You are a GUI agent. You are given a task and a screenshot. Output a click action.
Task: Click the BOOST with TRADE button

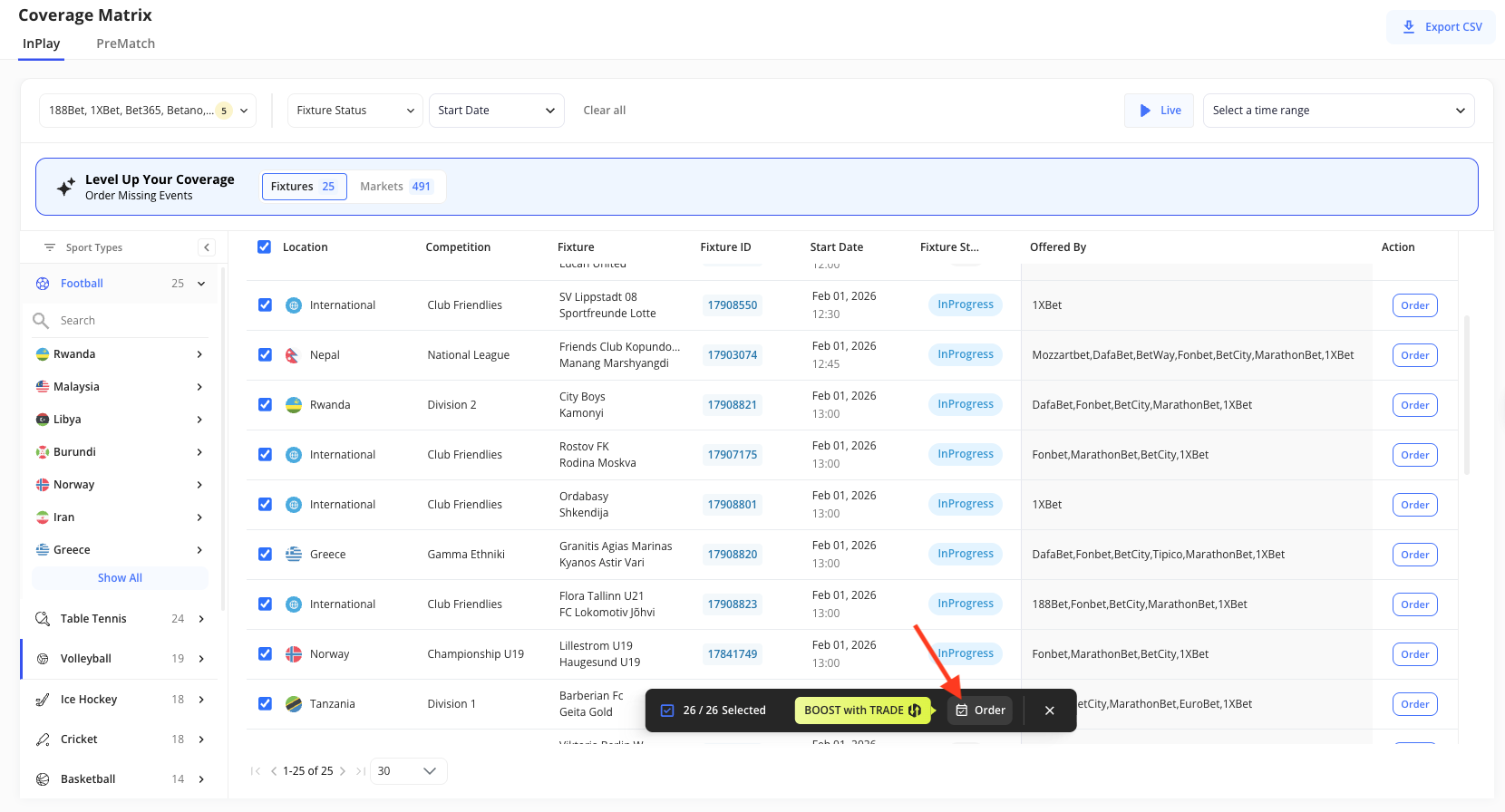pos(862,710)
